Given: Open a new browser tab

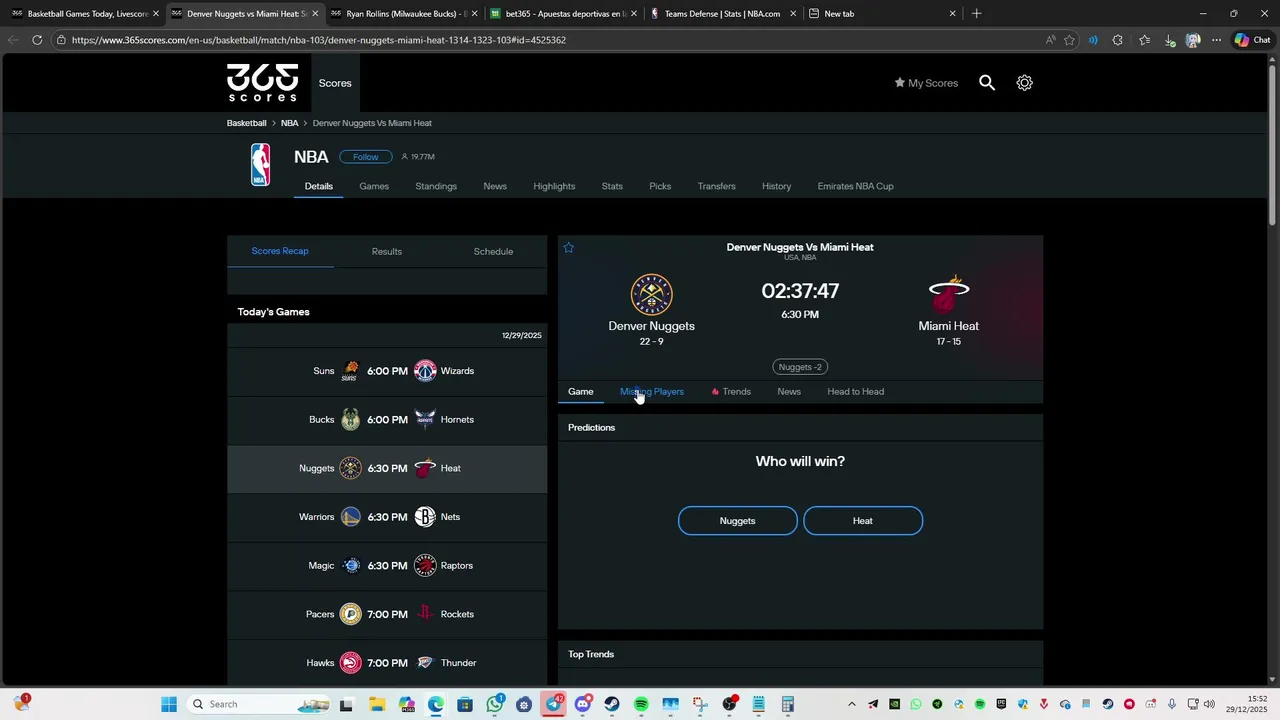Looking at the screenshot, I should 976,13.
